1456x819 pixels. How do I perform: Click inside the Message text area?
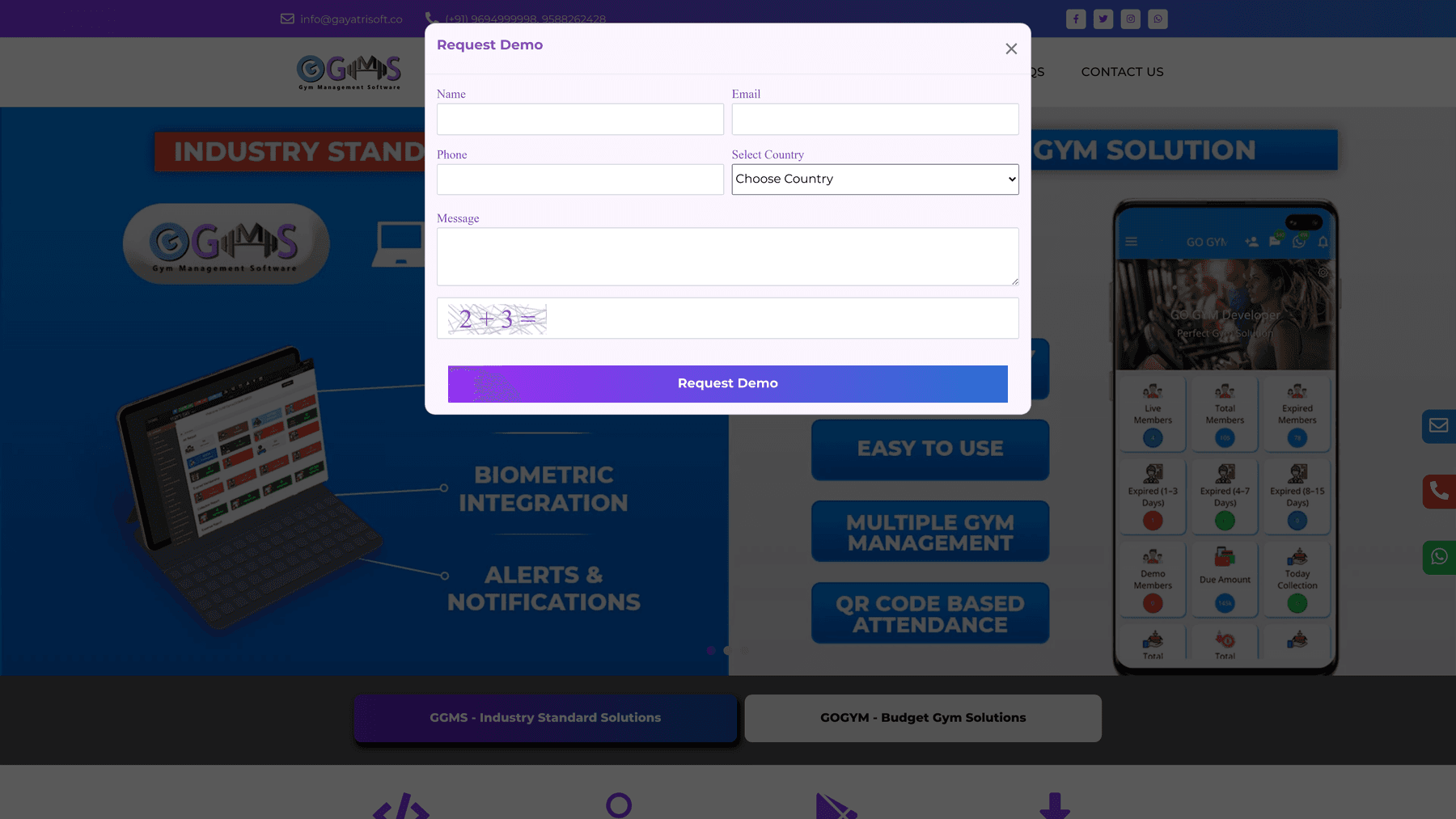(x=727, y=256)
